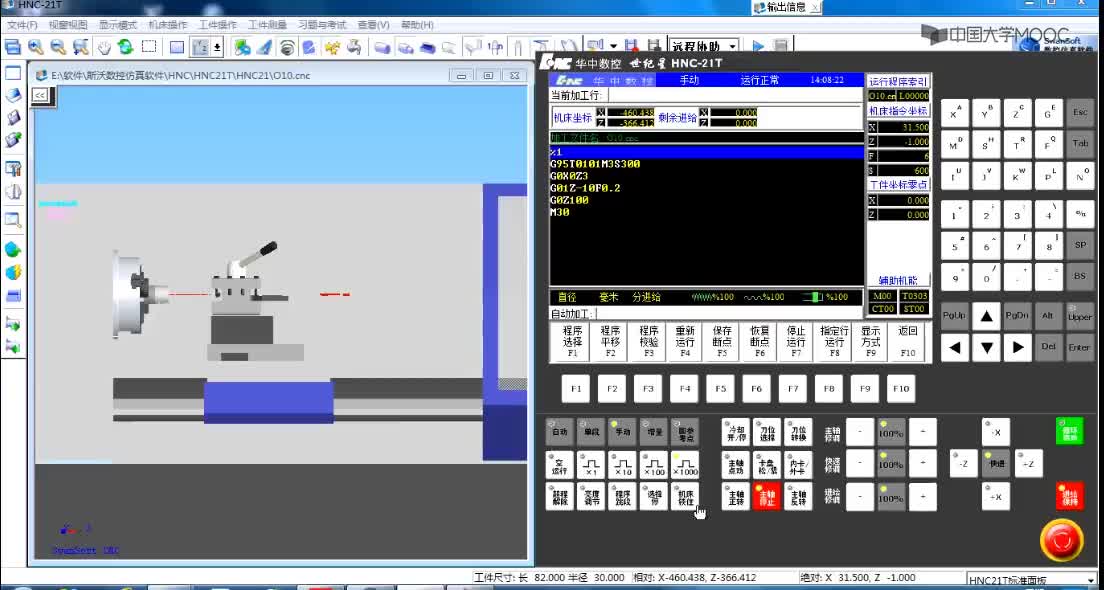Click the Enter key on keypad
The height and width of the screenshot is (590, 1104).
[x=1079, y=347]
